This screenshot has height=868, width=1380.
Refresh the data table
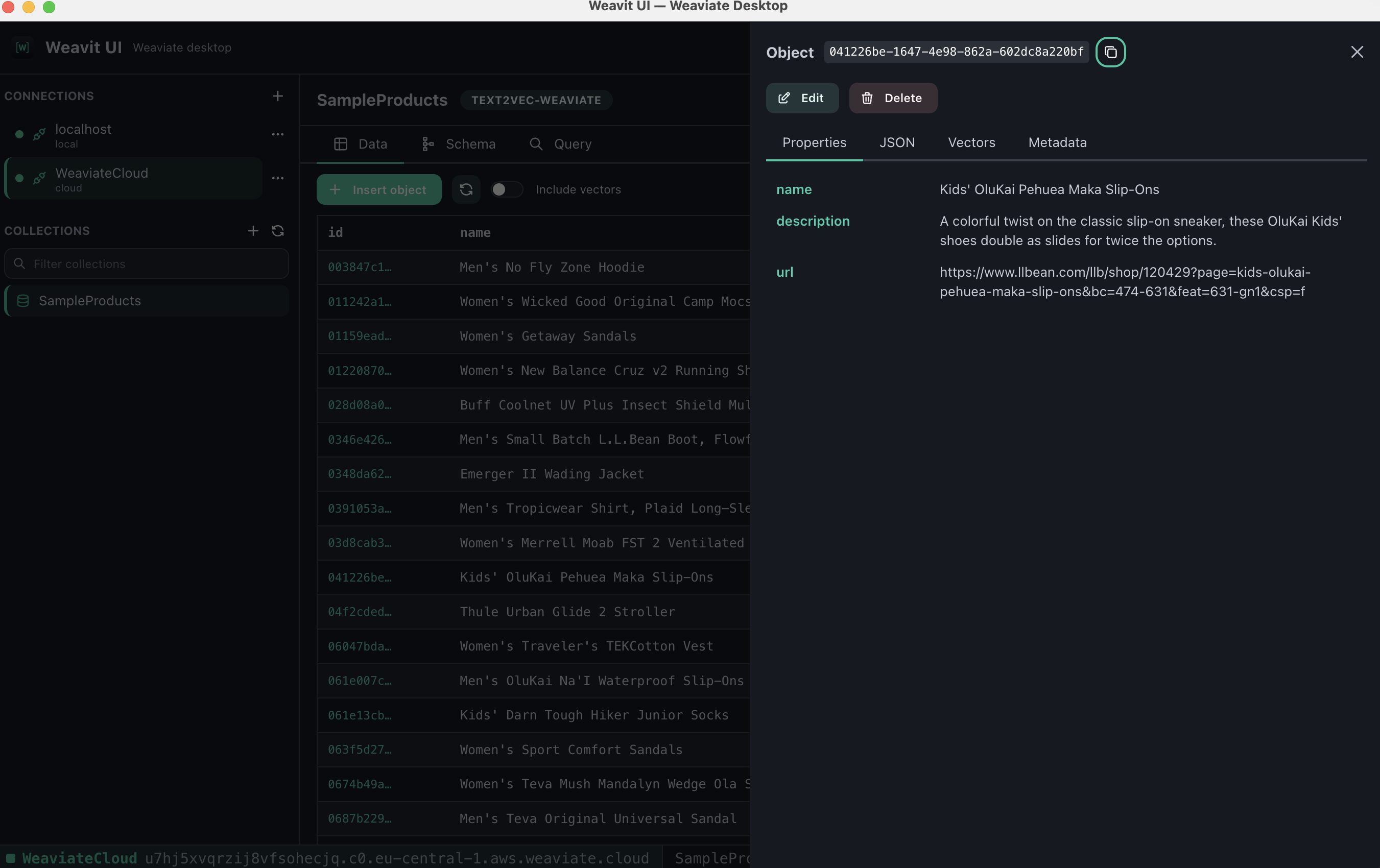466,189
